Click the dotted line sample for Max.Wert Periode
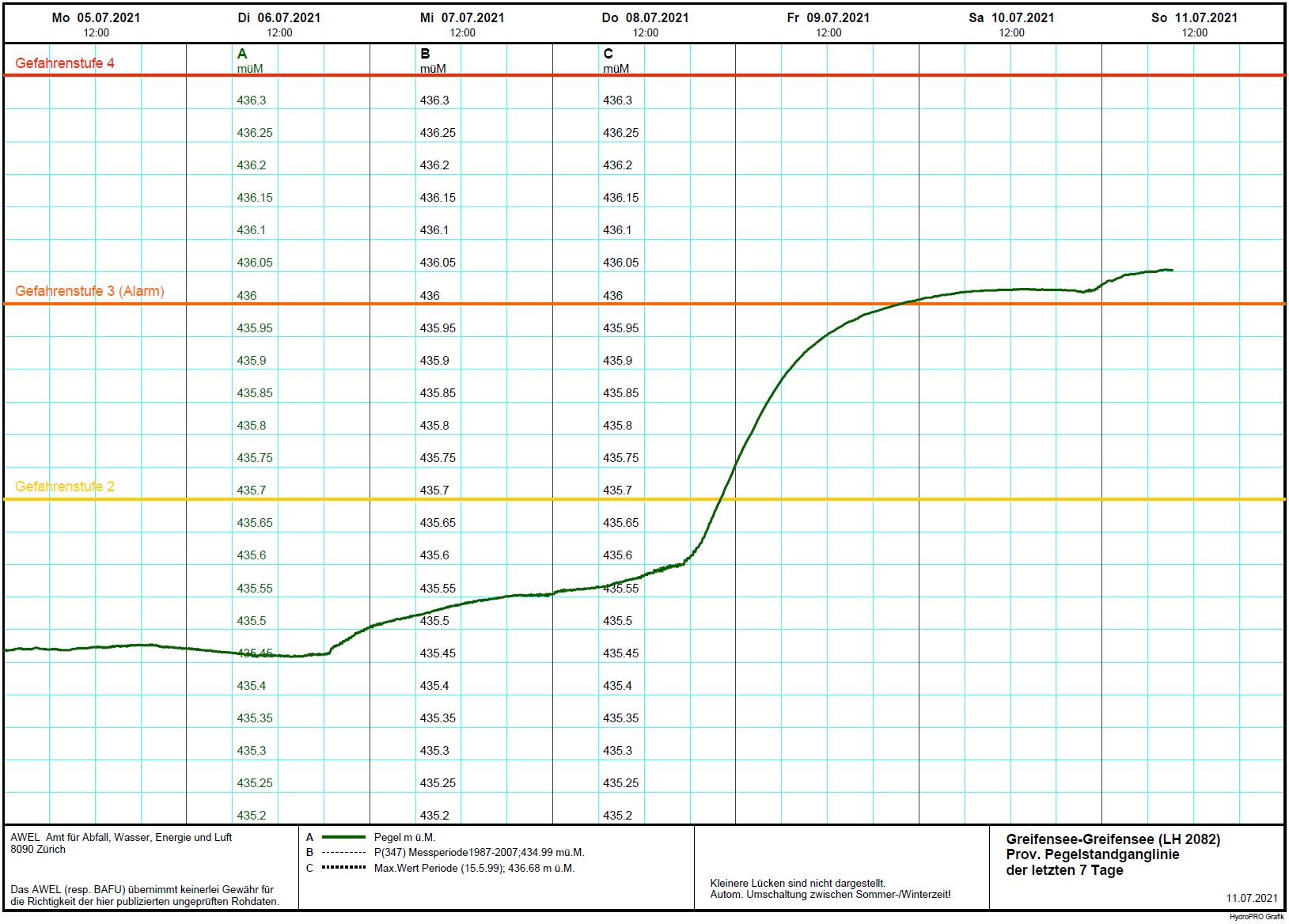The image size is (1289, 924). [344, 869]
